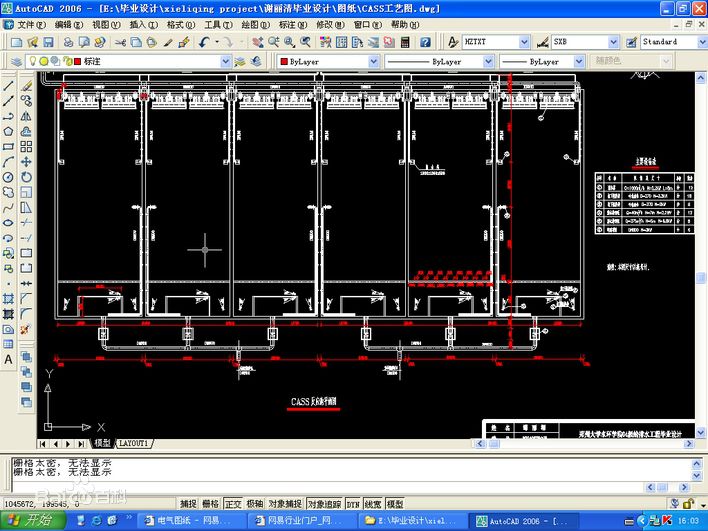This screenshot has width=708, height=531.
Task: Open the ByLayer color dropdown
Action: coord(328,61)
